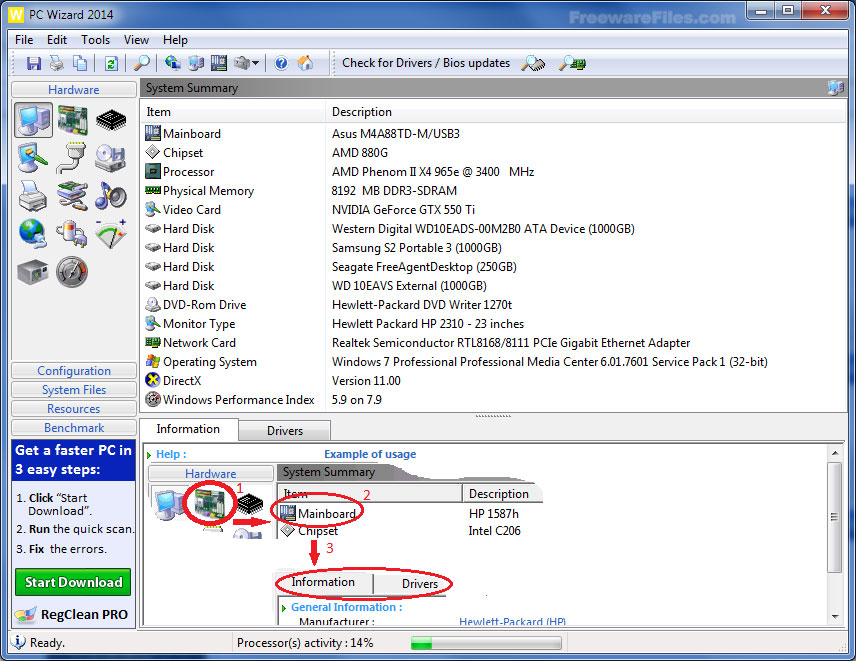Click the magnifier-with-hand driver check icon

pyautogui.click(x=533, y=63)
